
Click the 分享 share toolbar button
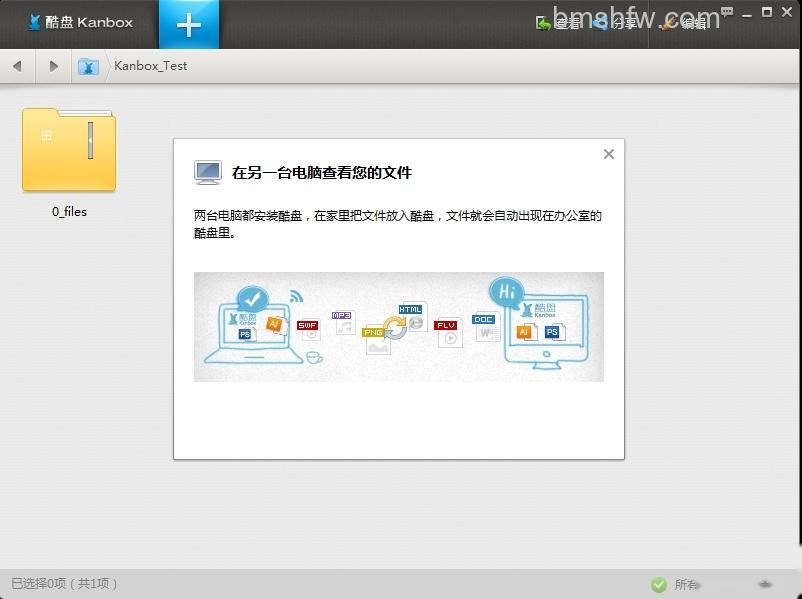pyautogui.click(x=614, y=23)
